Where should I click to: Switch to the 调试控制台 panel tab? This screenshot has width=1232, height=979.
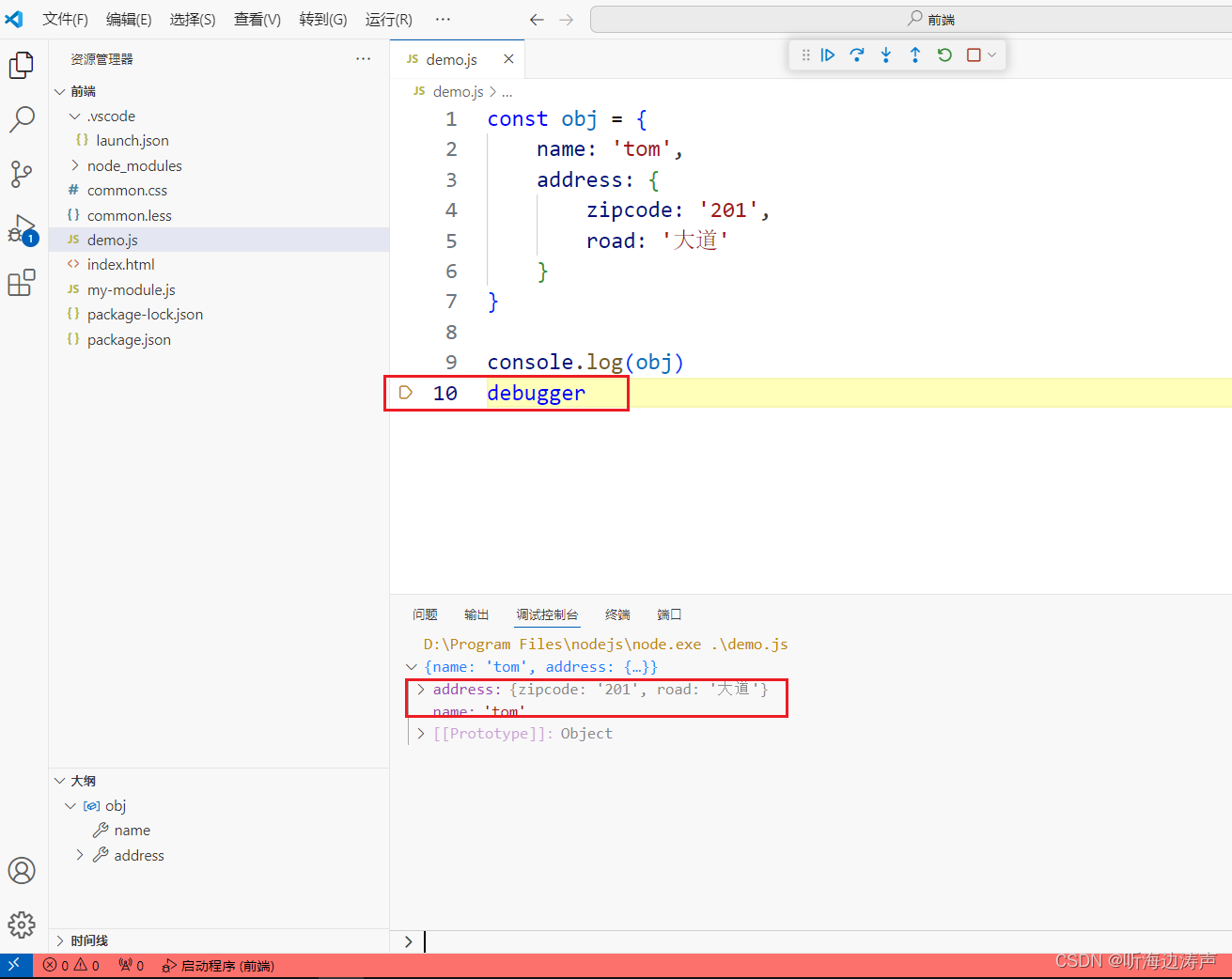pos(547,614)
